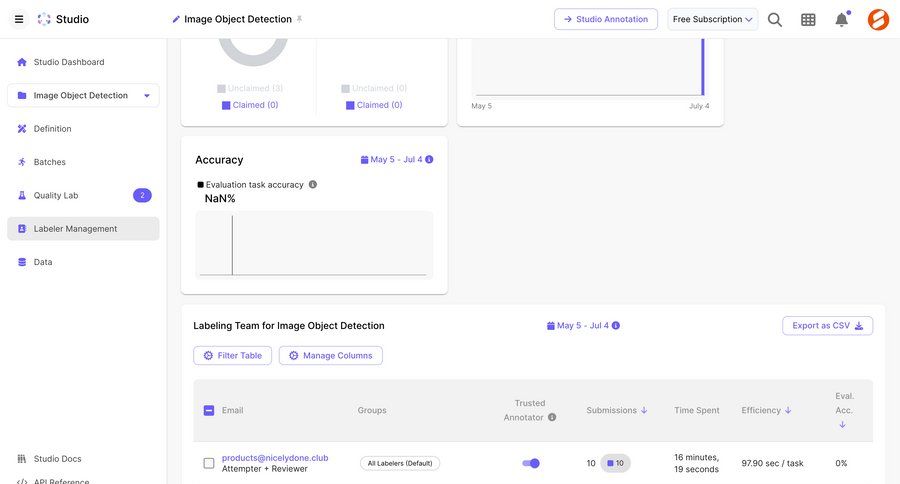Click the Email column header
The height and width of the screenshot is (484, 900).
click(x=232, y=411)
